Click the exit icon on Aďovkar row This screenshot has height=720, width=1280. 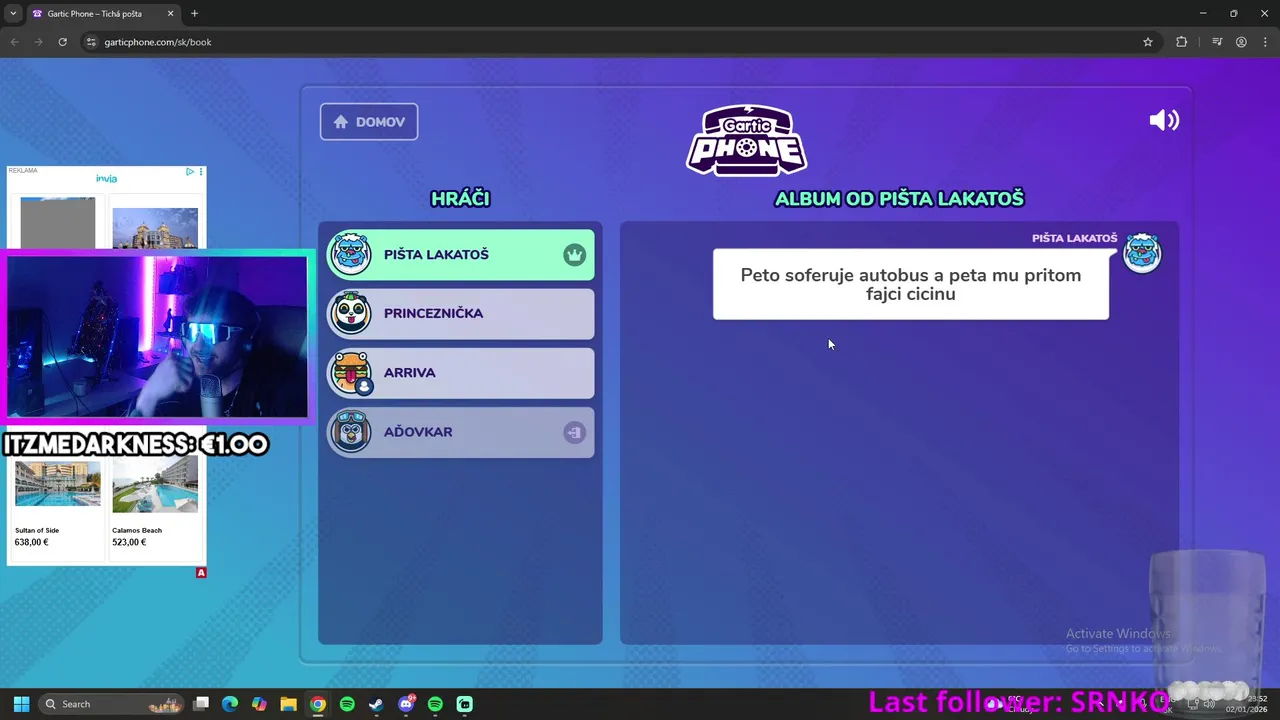pos(574,432)
